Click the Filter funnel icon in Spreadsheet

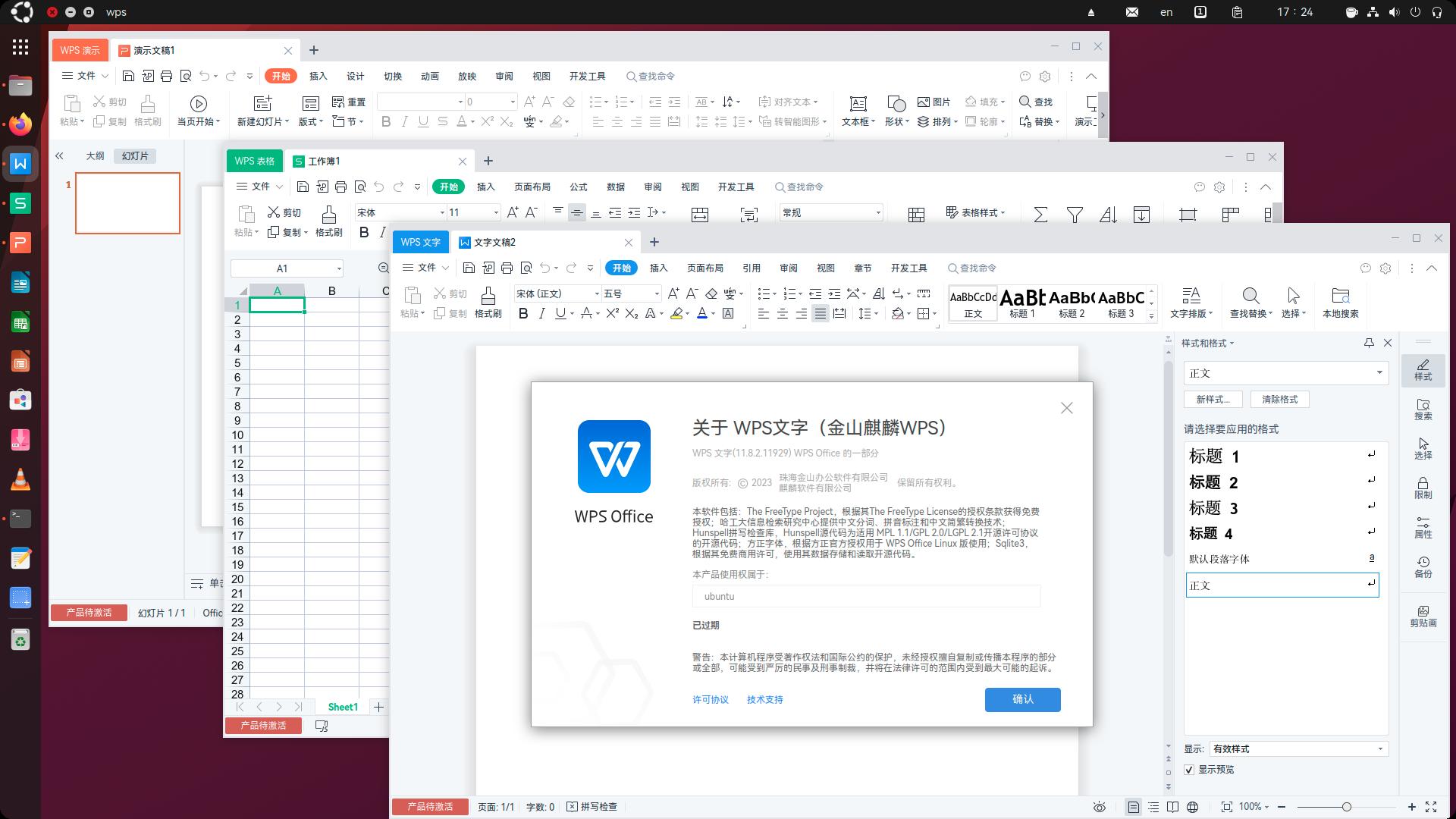(x=1074, y=215)
